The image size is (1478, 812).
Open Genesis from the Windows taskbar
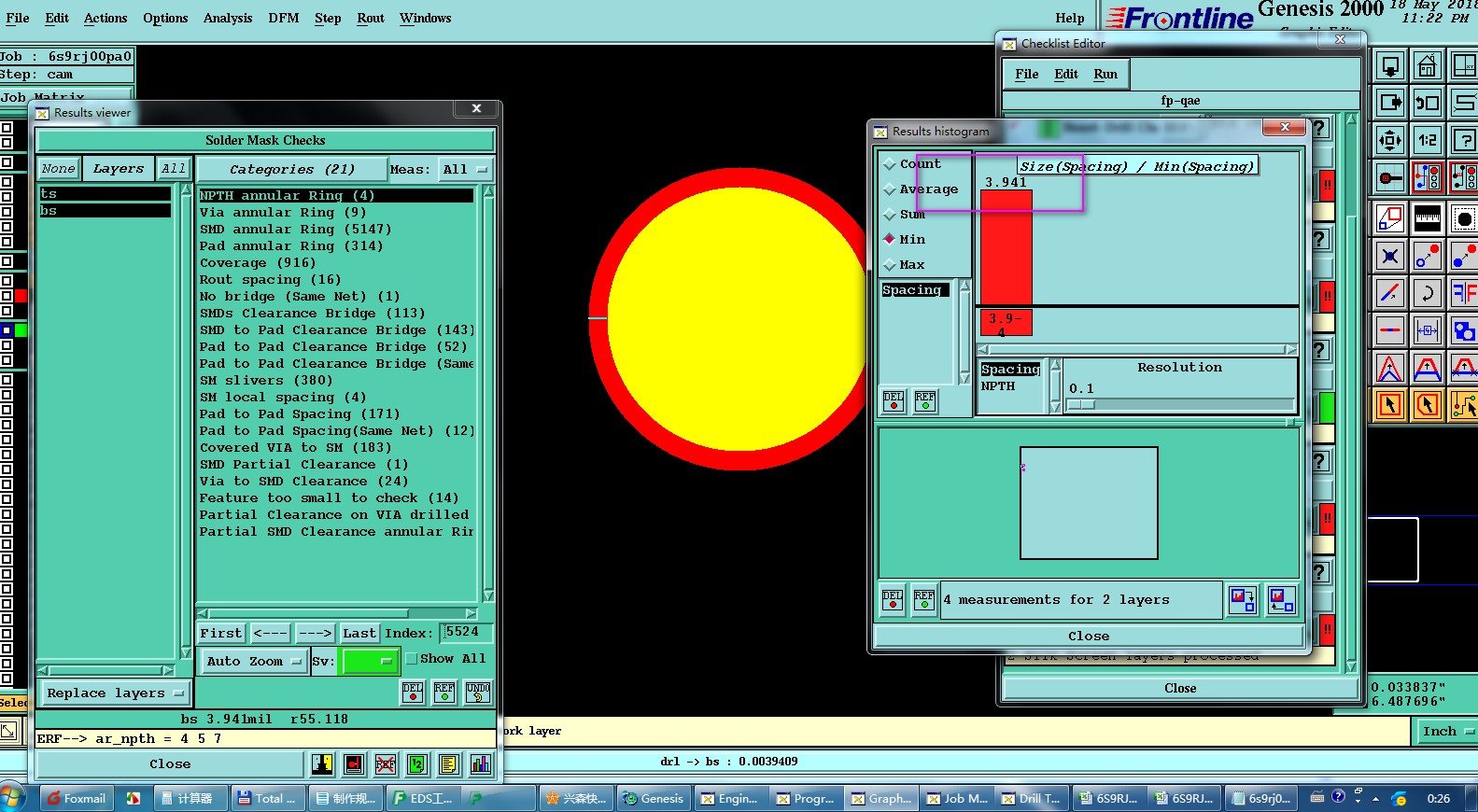(654, 798)
